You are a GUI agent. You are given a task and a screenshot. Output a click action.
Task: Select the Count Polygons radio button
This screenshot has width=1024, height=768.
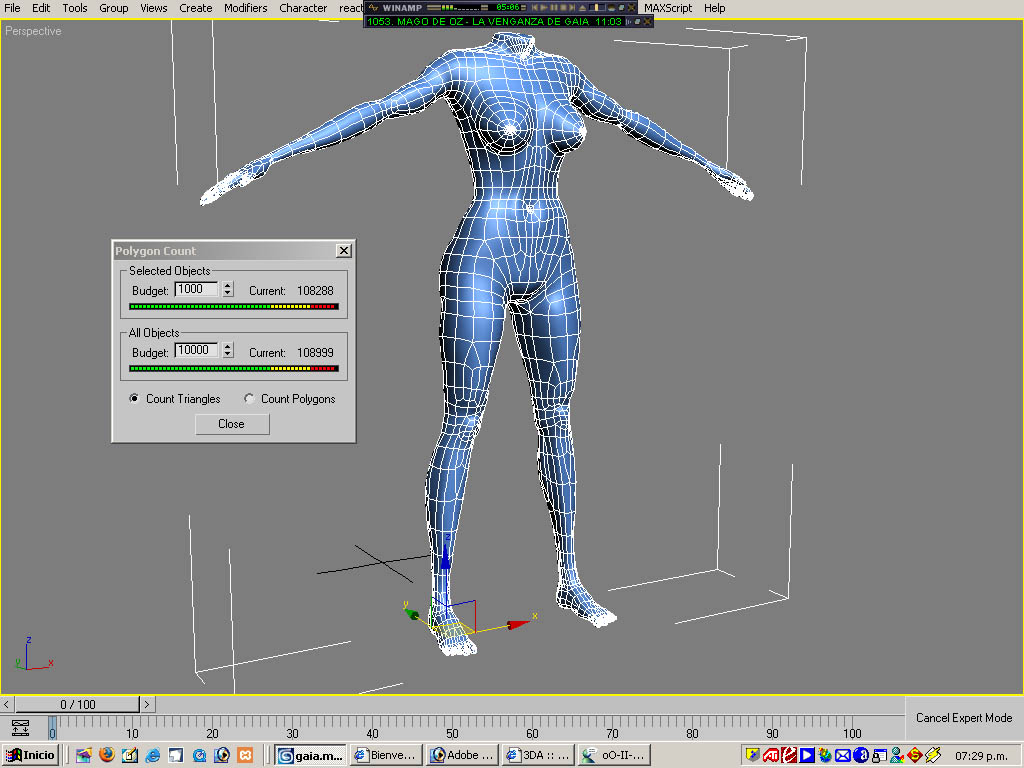pyautogui.click(x=249, y=398)
